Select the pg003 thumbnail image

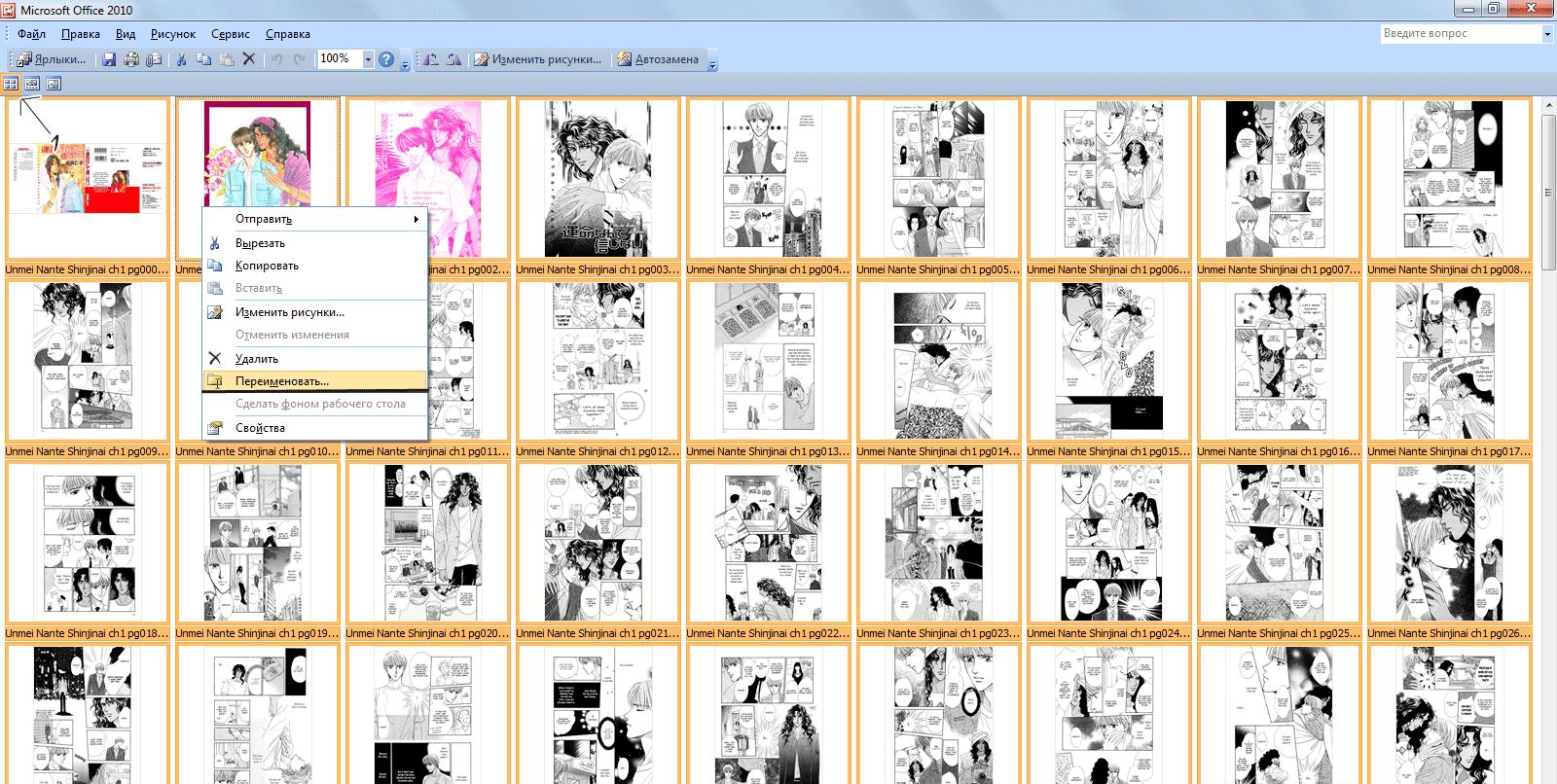point(597,179)
